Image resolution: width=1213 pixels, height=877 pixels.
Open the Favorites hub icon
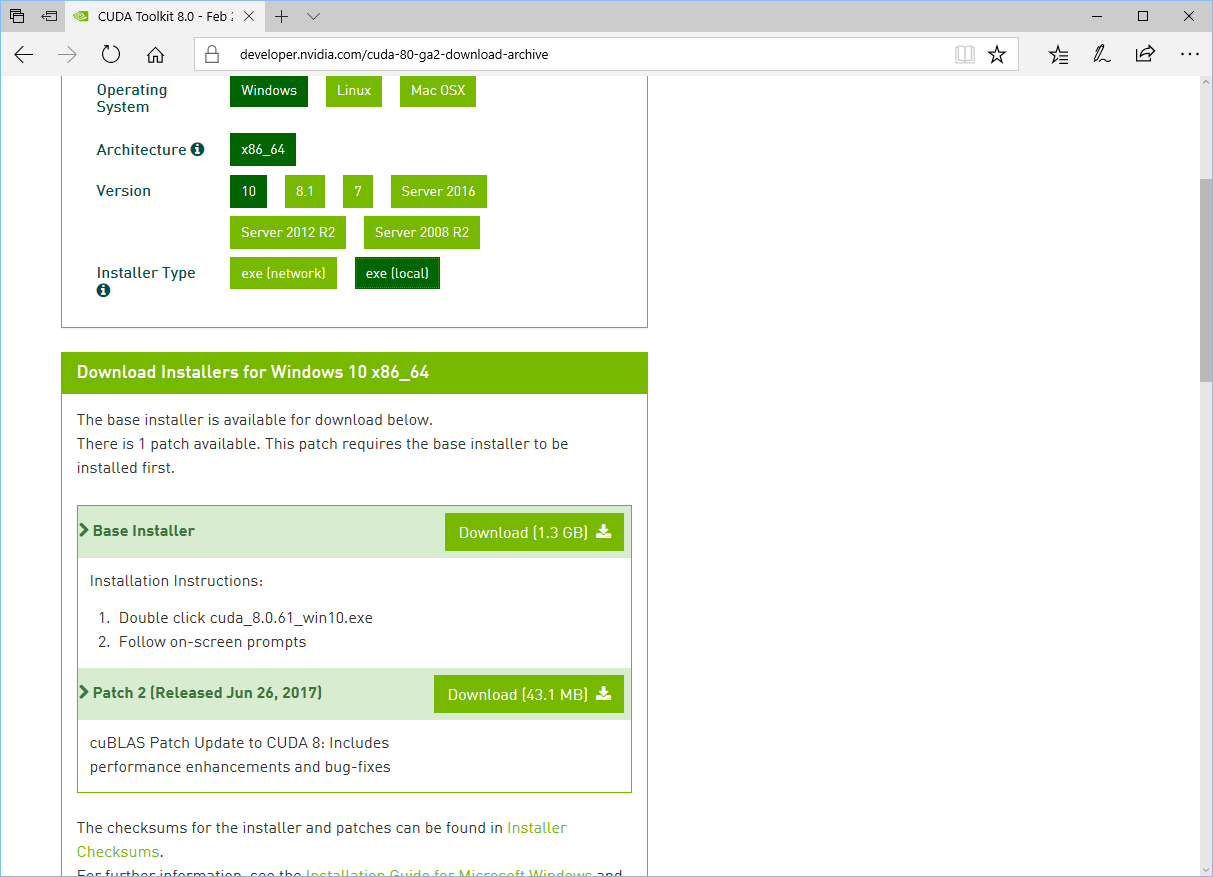point(1059,54)
